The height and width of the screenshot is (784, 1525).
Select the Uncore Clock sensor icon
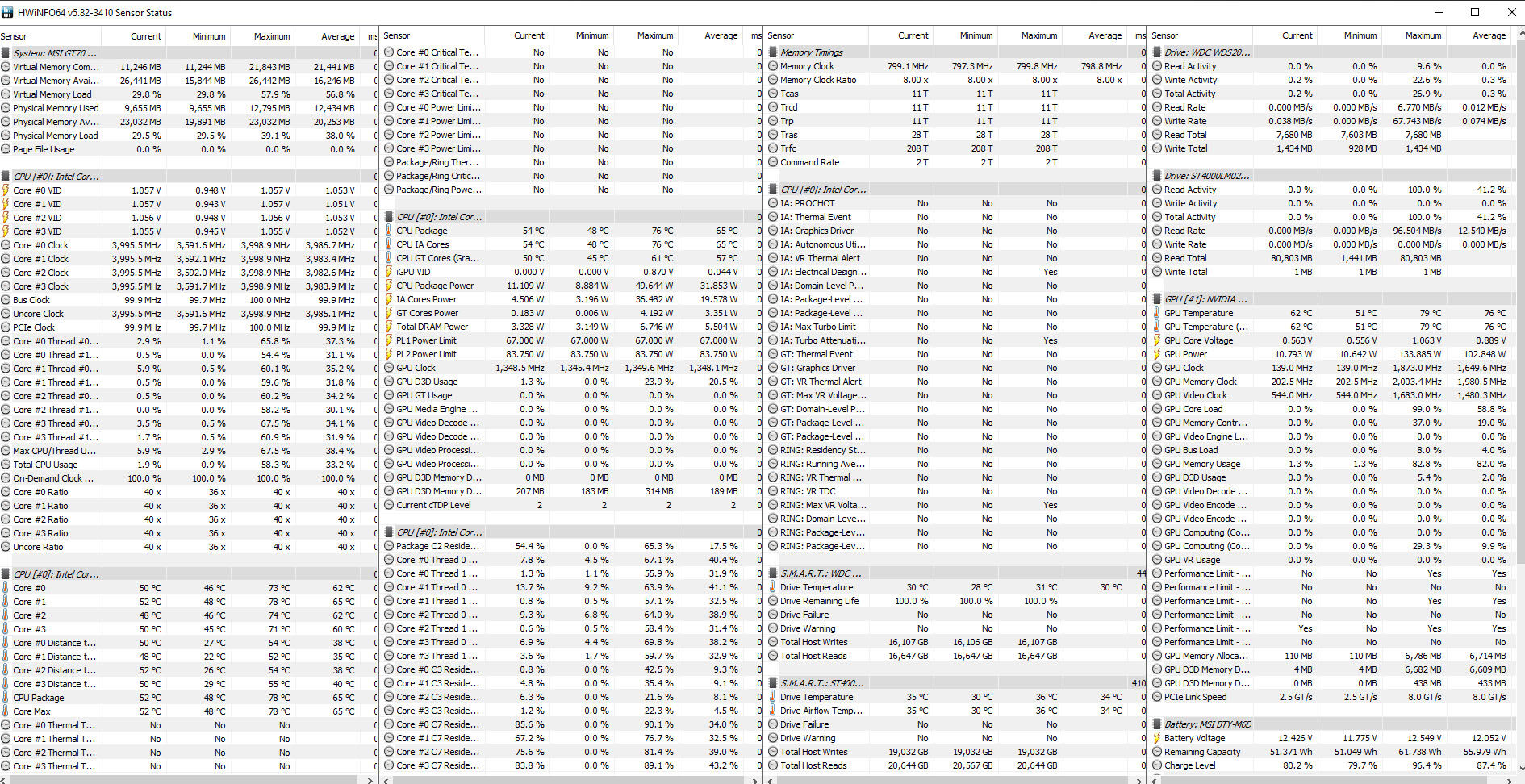coord(6,314)
